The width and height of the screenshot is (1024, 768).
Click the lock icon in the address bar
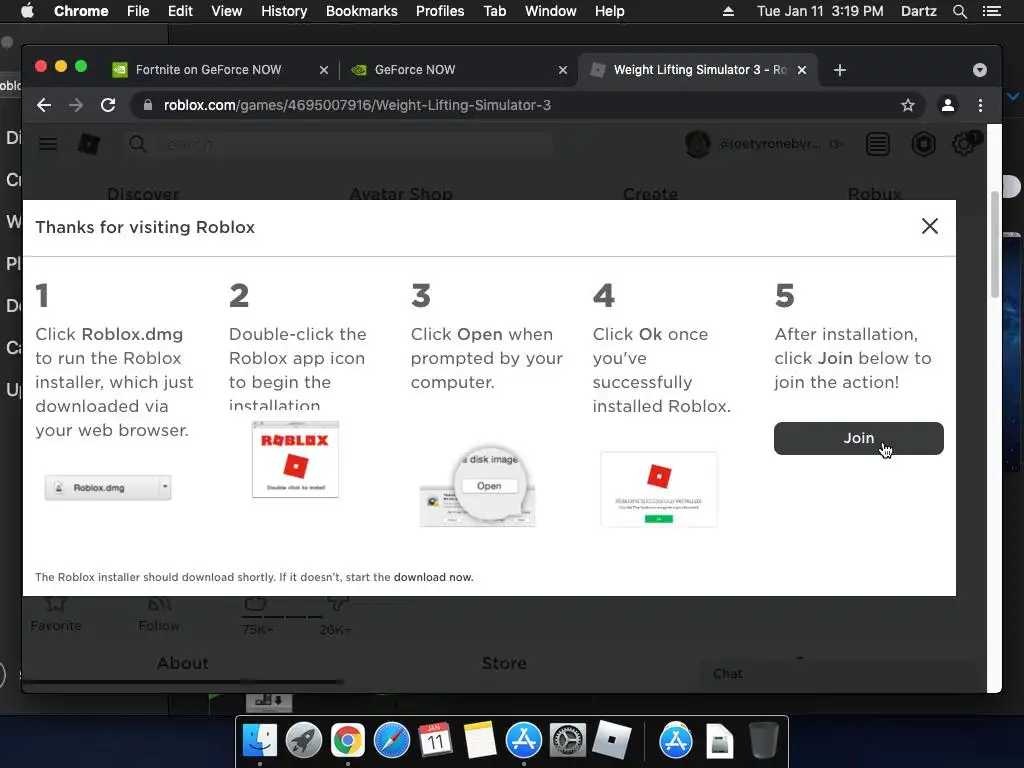pos(148,105)
